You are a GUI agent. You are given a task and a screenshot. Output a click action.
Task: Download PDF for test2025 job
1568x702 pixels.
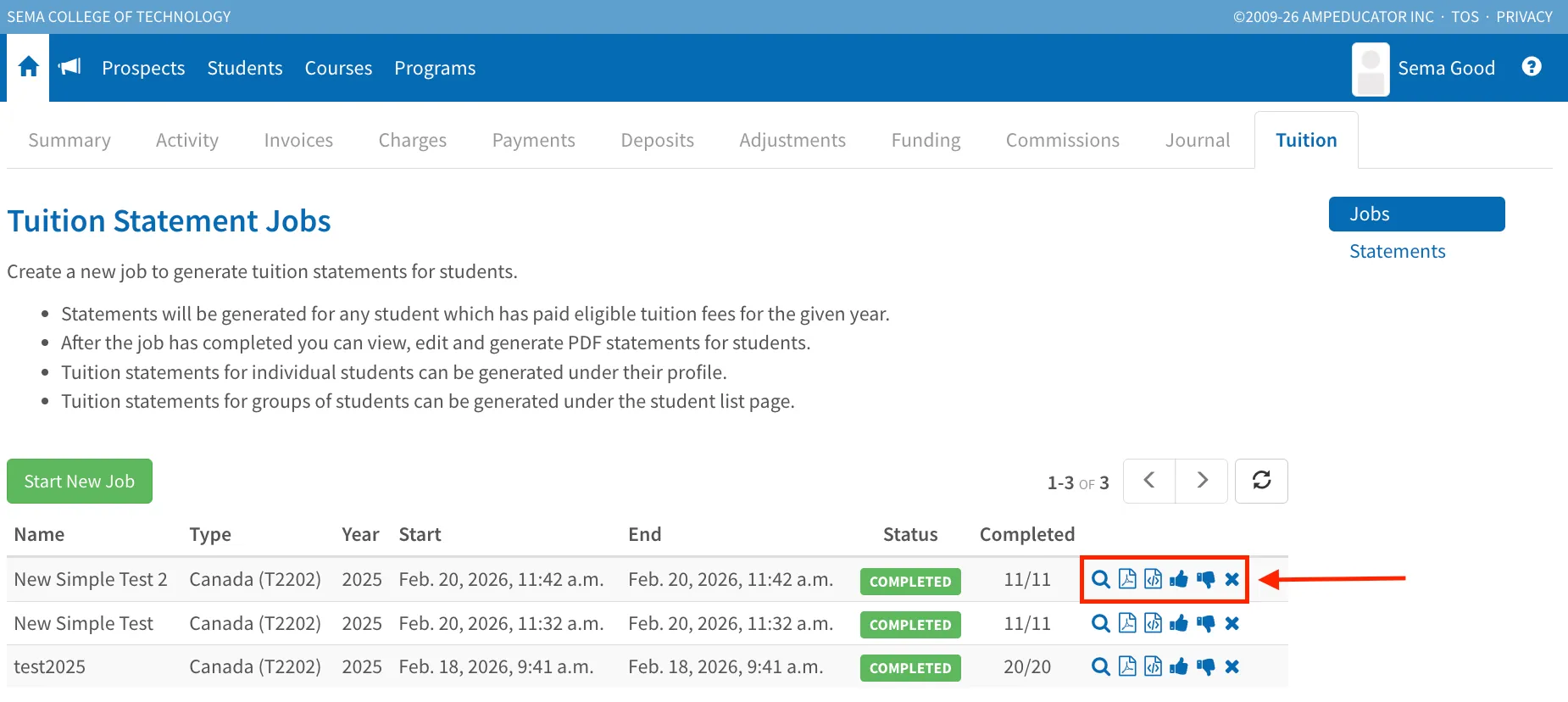1127,666
